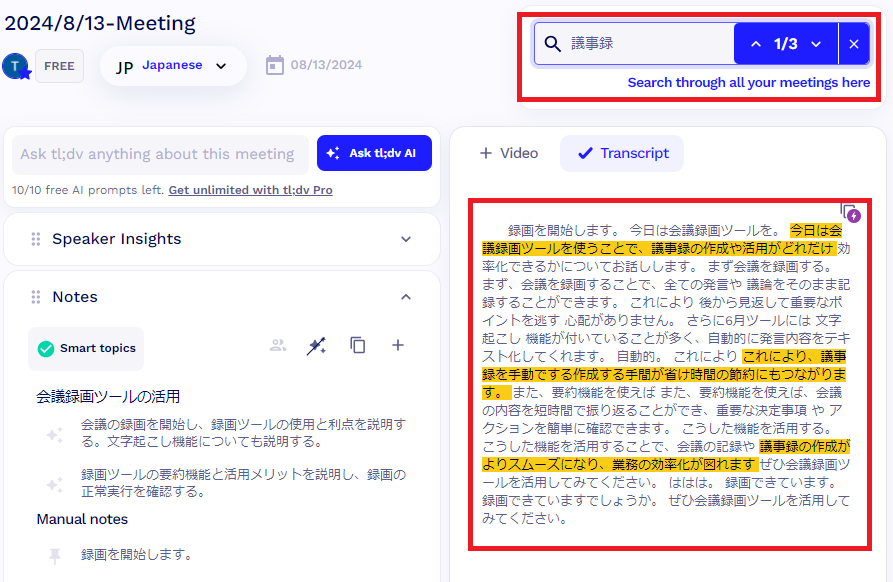
Task: Copy notes using the copy icon
Action: click(357, 345)
